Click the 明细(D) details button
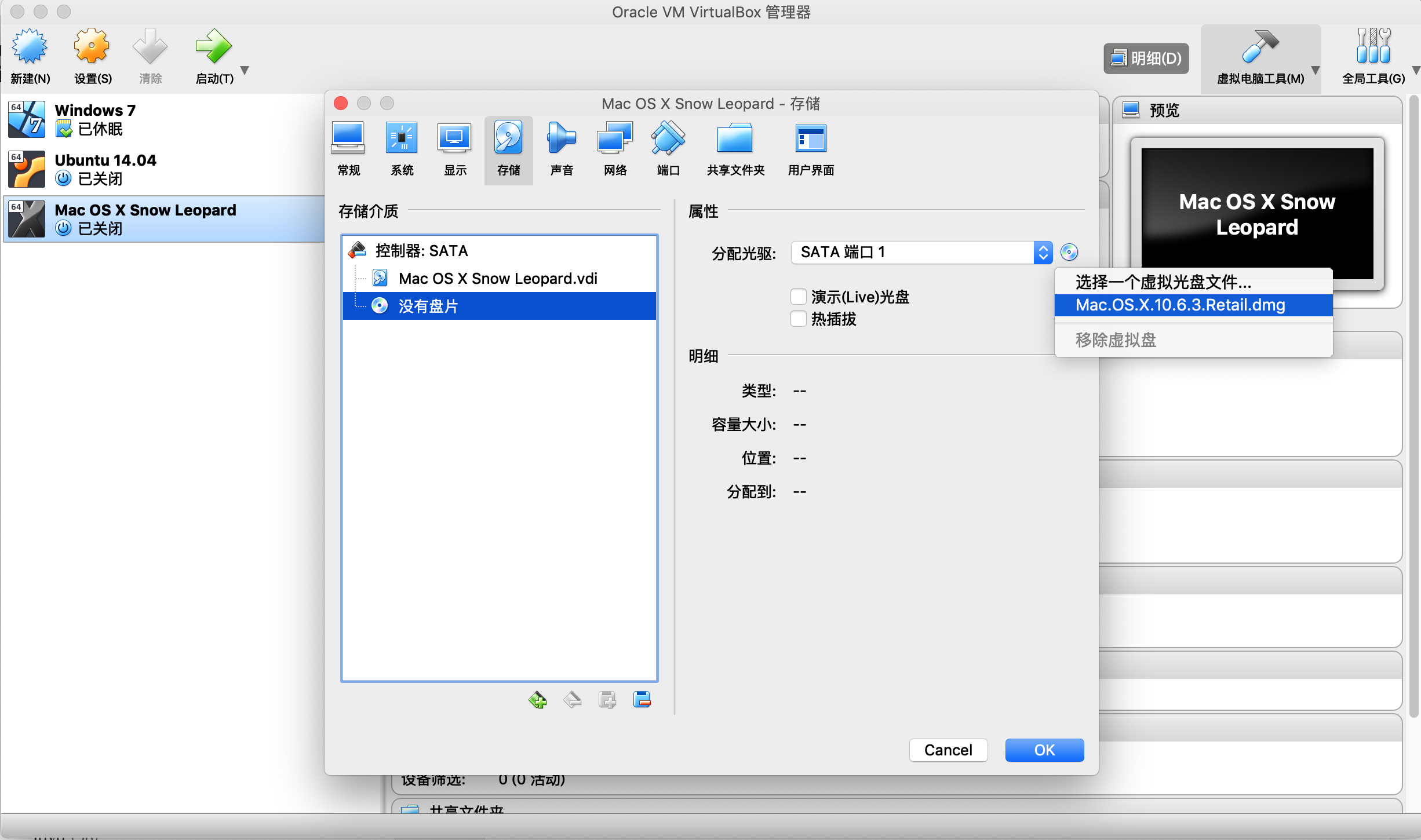This screenshot has width=1421, height=840. [1146, 58]
